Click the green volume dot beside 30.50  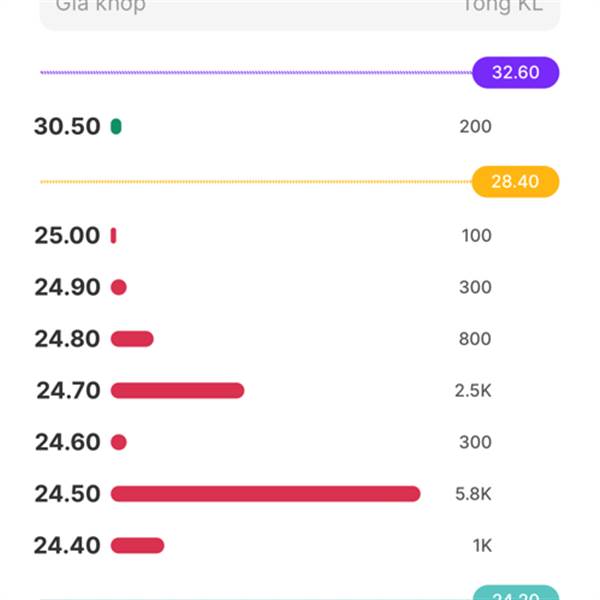pos(116,127)
